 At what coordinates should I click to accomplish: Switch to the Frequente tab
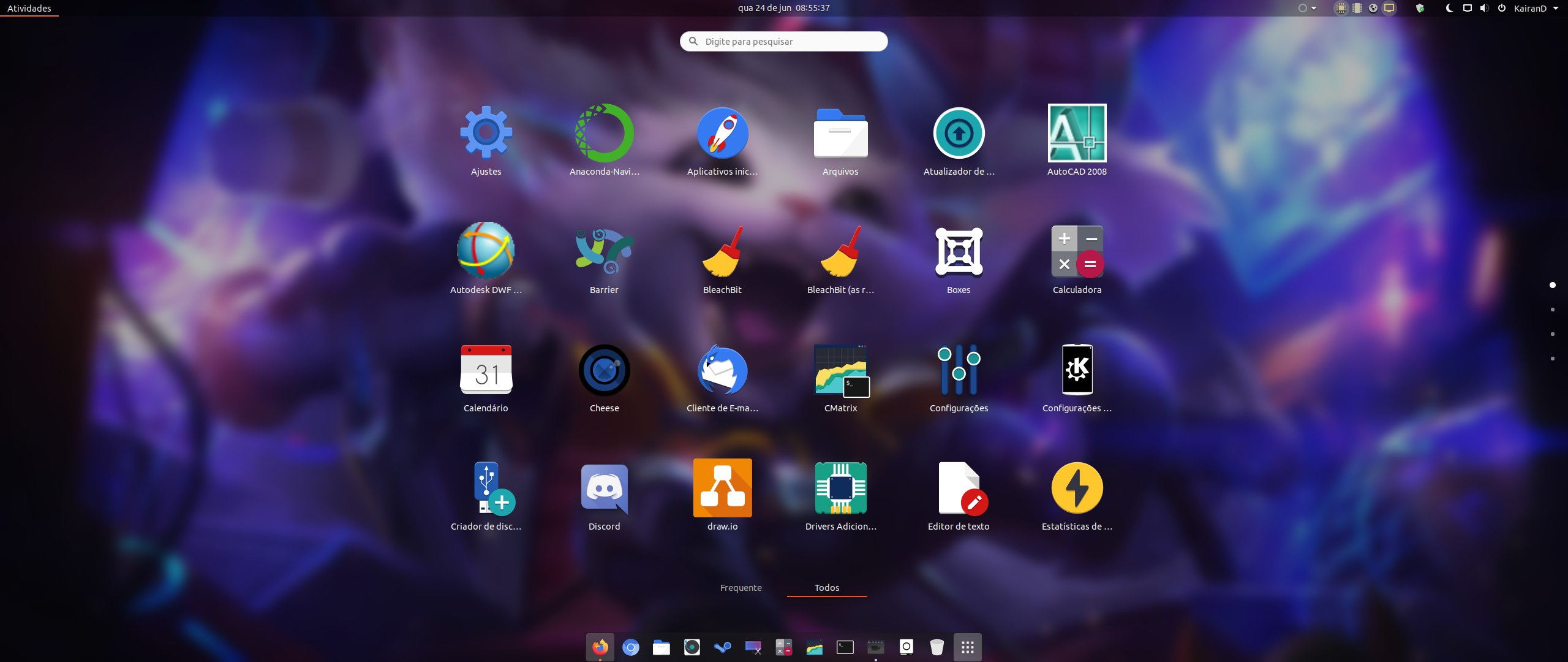(741, 587)
